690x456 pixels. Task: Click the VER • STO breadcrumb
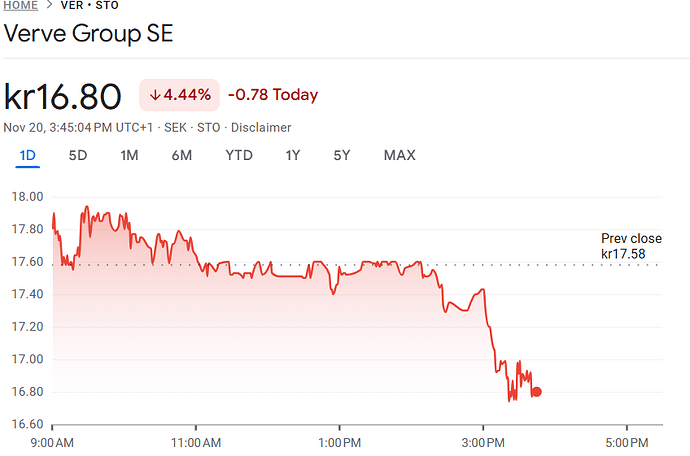pyautogui.click(x=88, y=5)
